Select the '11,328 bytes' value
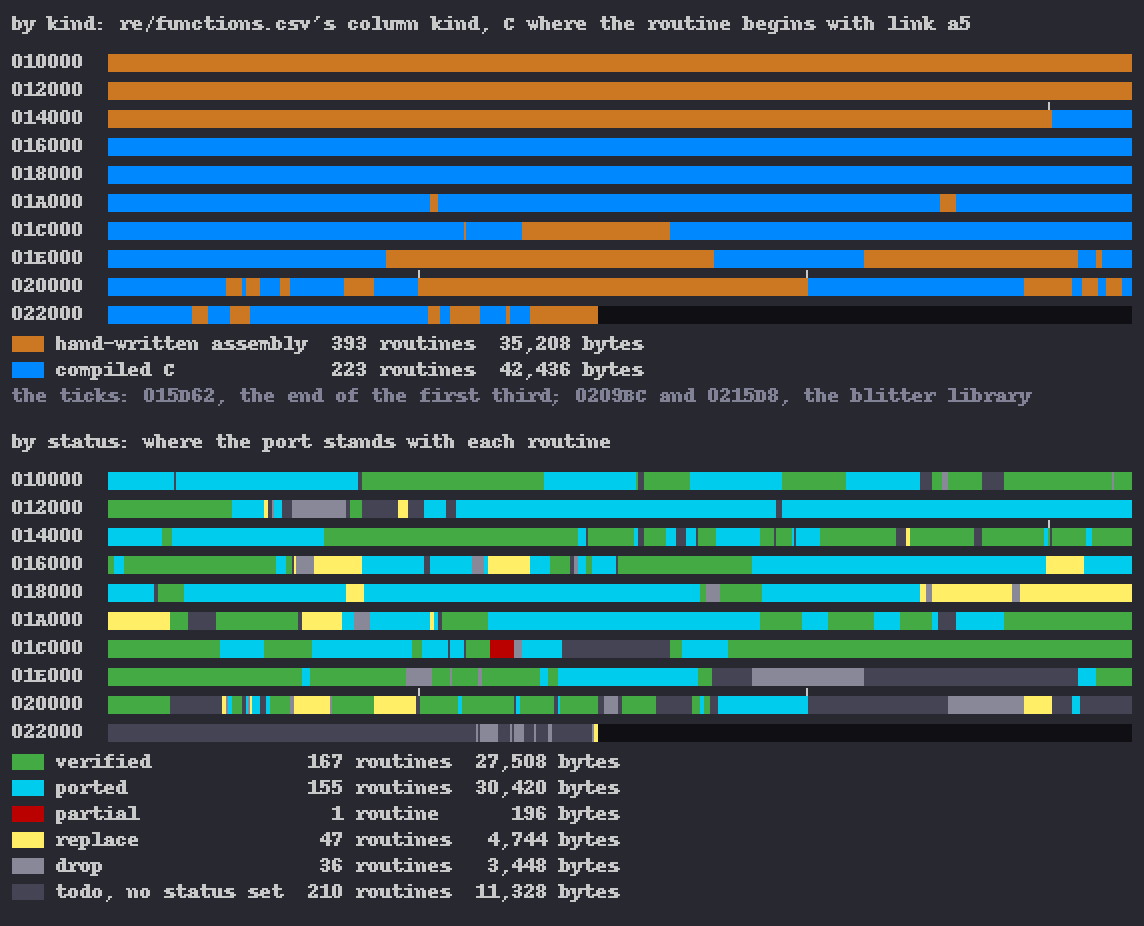 click(x=547, y=892)
